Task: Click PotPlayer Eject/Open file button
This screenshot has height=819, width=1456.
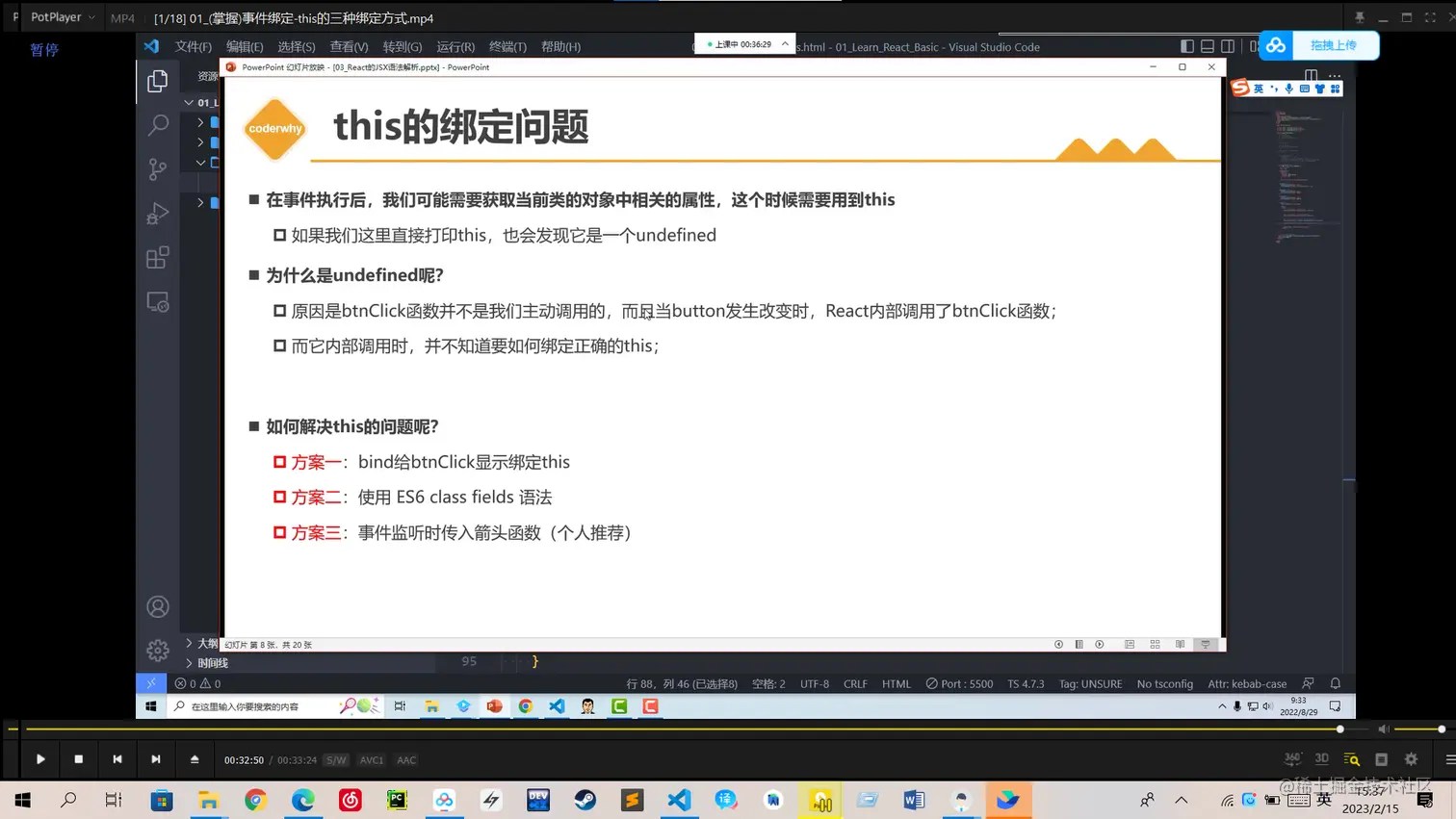Action: pyautogui.click(x=195, y=759)
